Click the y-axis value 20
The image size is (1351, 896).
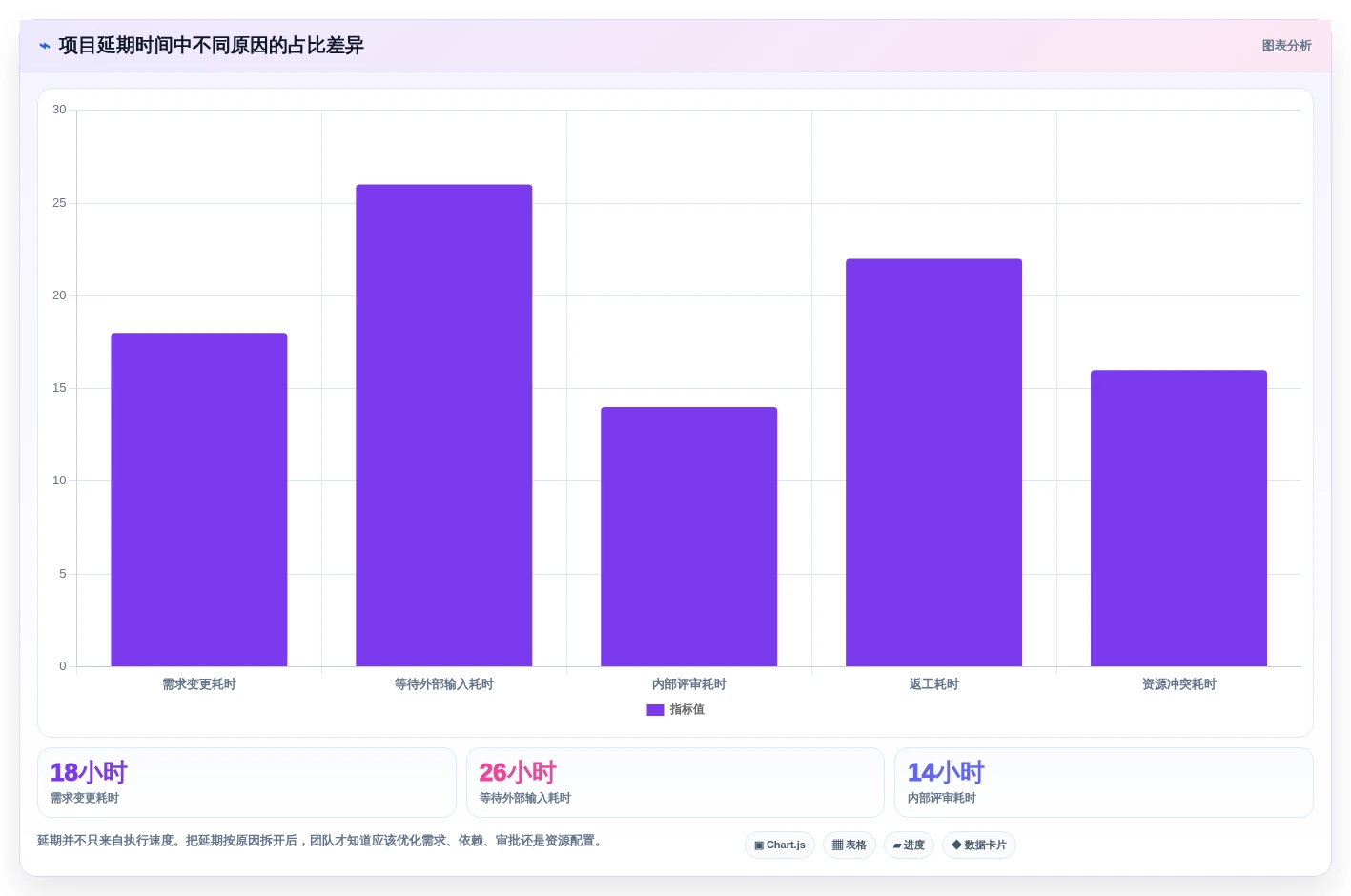59,295
